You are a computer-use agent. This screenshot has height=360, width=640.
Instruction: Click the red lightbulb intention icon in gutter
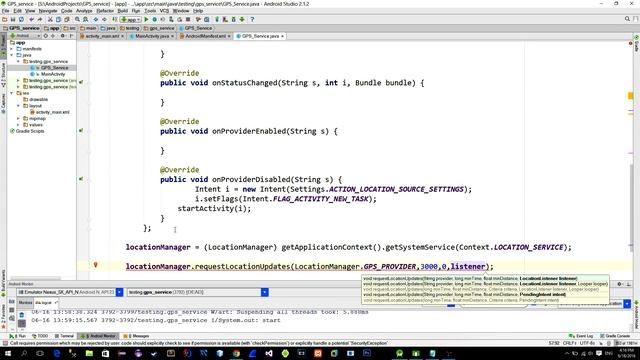point(96,265)
